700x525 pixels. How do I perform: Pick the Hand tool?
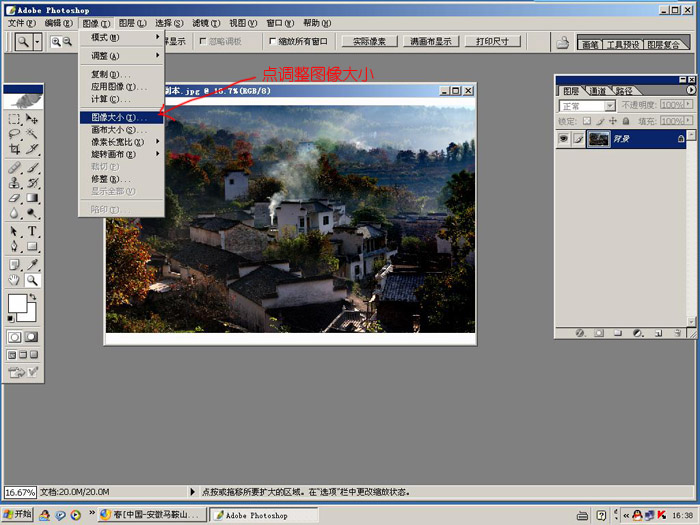tap(15, 281)
